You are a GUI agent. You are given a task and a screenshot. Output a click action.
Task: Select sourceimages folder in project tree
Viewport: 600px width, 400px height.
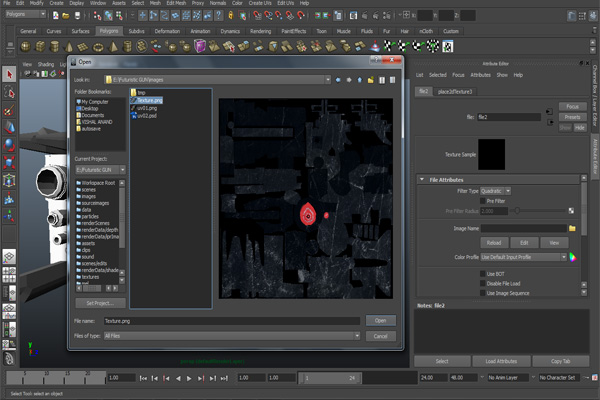[x=93, y=203]
